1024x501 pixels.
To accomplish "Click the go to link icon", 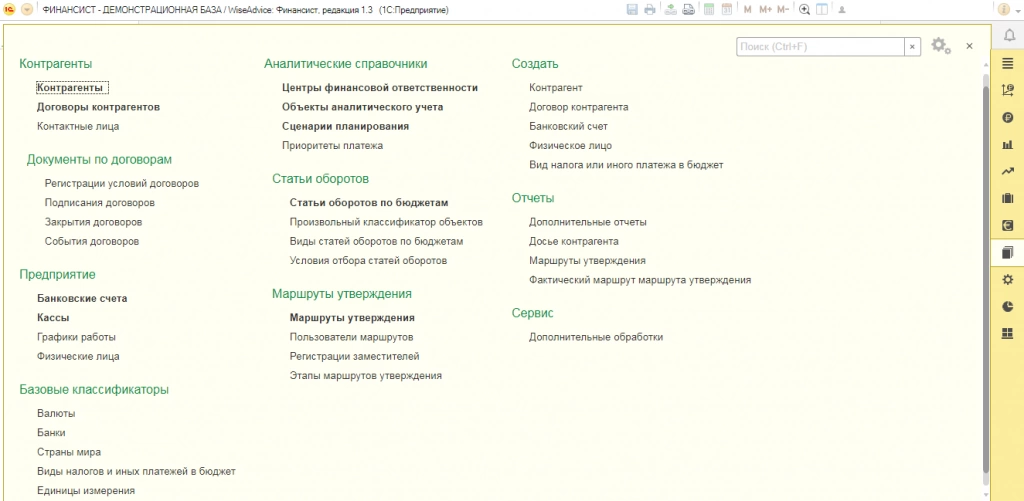I will tap(688, 10).
